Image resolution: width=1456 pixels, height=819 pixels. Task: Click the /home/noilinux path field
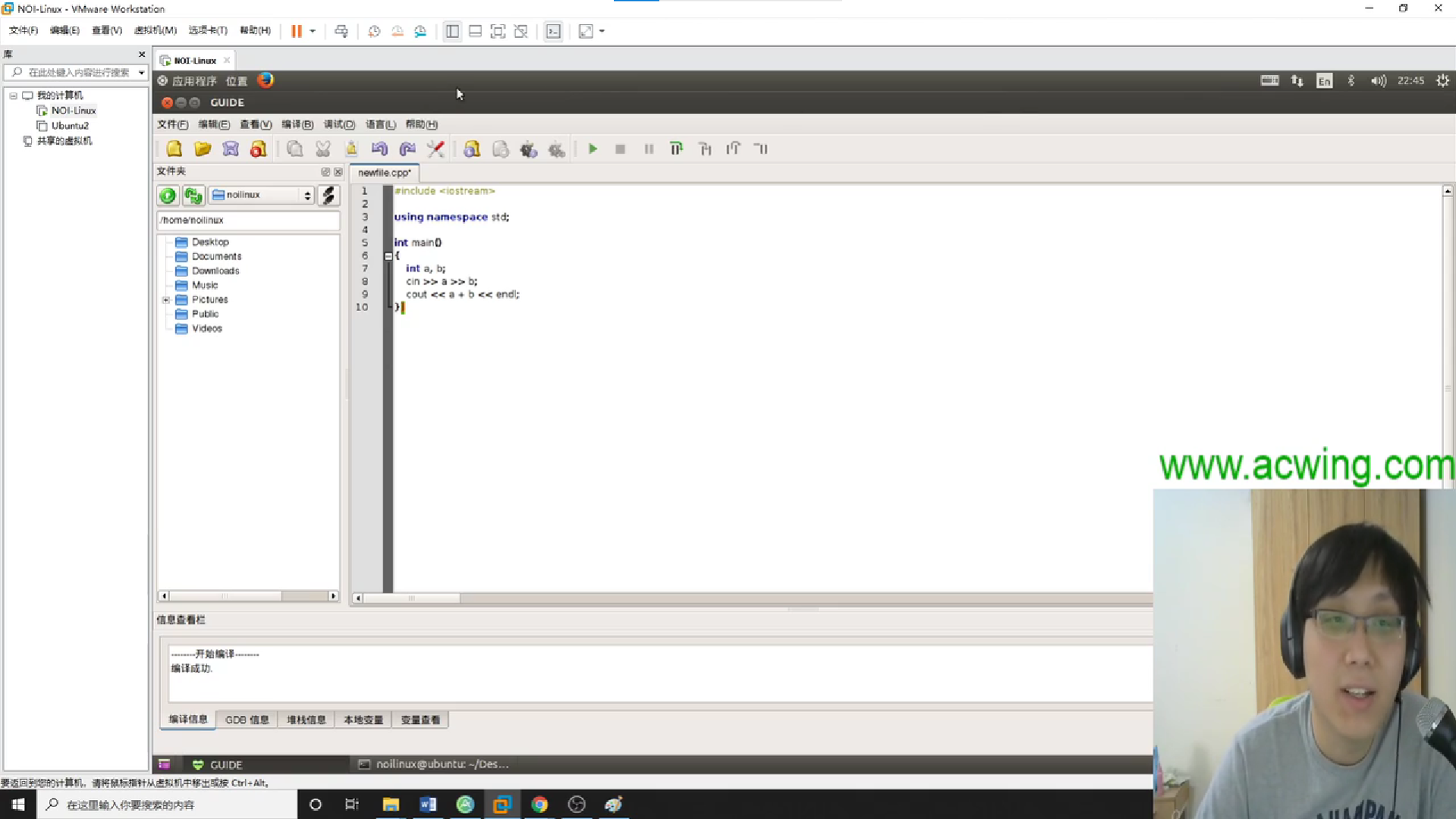coord(248,220)
